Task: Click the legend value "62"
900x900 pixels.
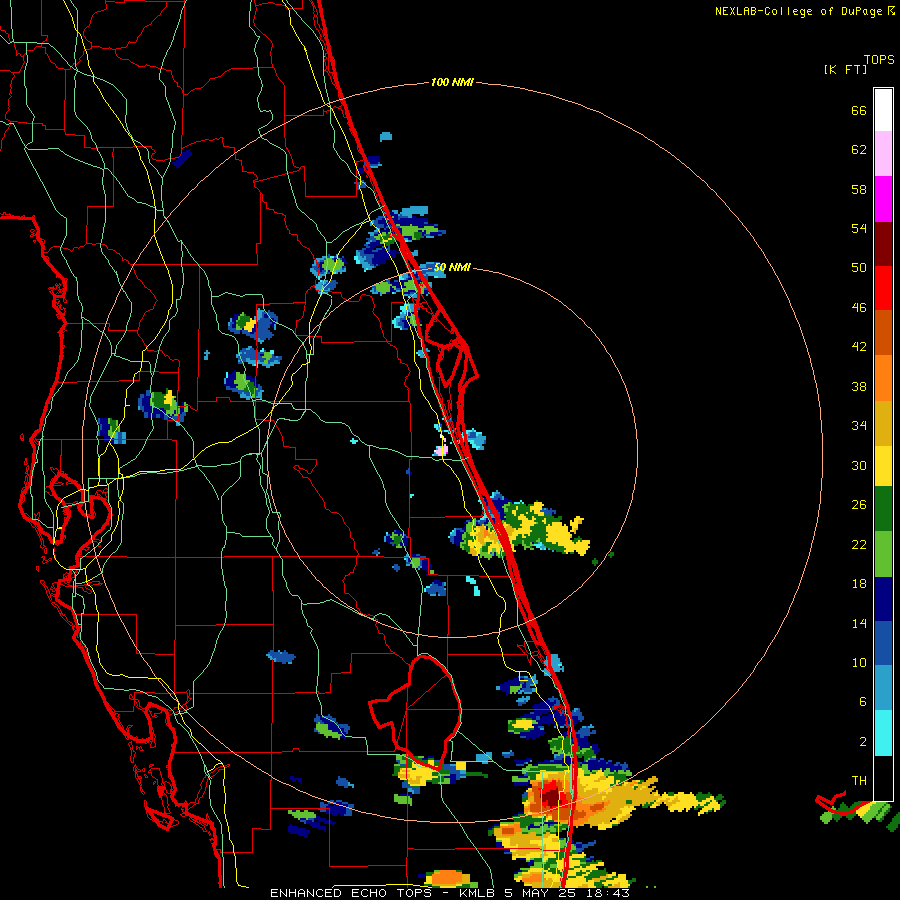Action: pyautogui.click(x=859, y=150)
